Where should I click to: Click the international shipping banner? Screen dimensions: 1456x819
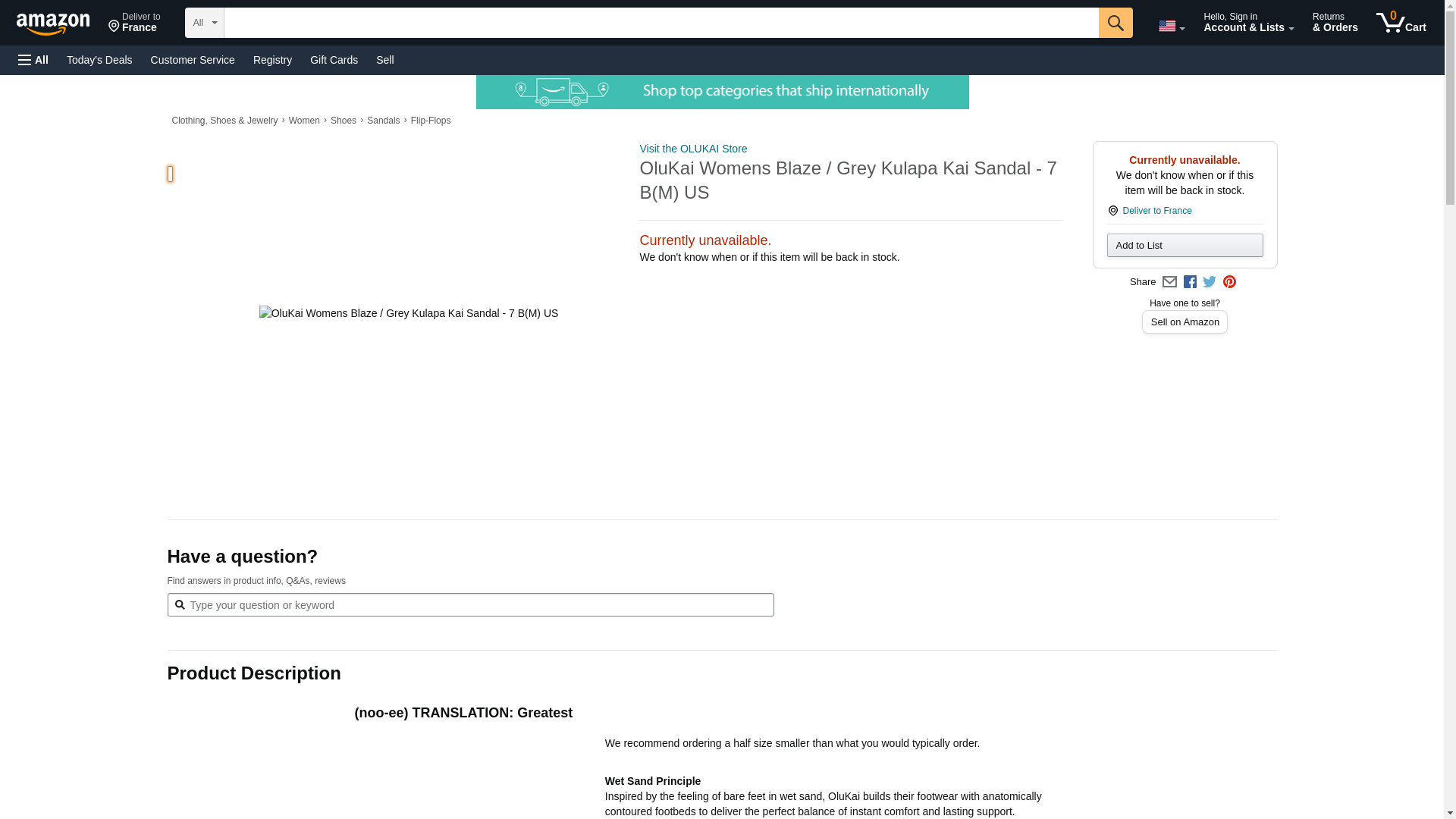[722, 92]
